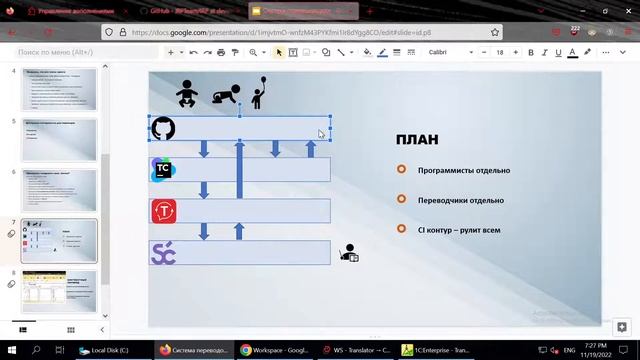Insert a text box
The height and width of the screenshot is (360, 640).
pyautogui.click(x=293, y=52)
